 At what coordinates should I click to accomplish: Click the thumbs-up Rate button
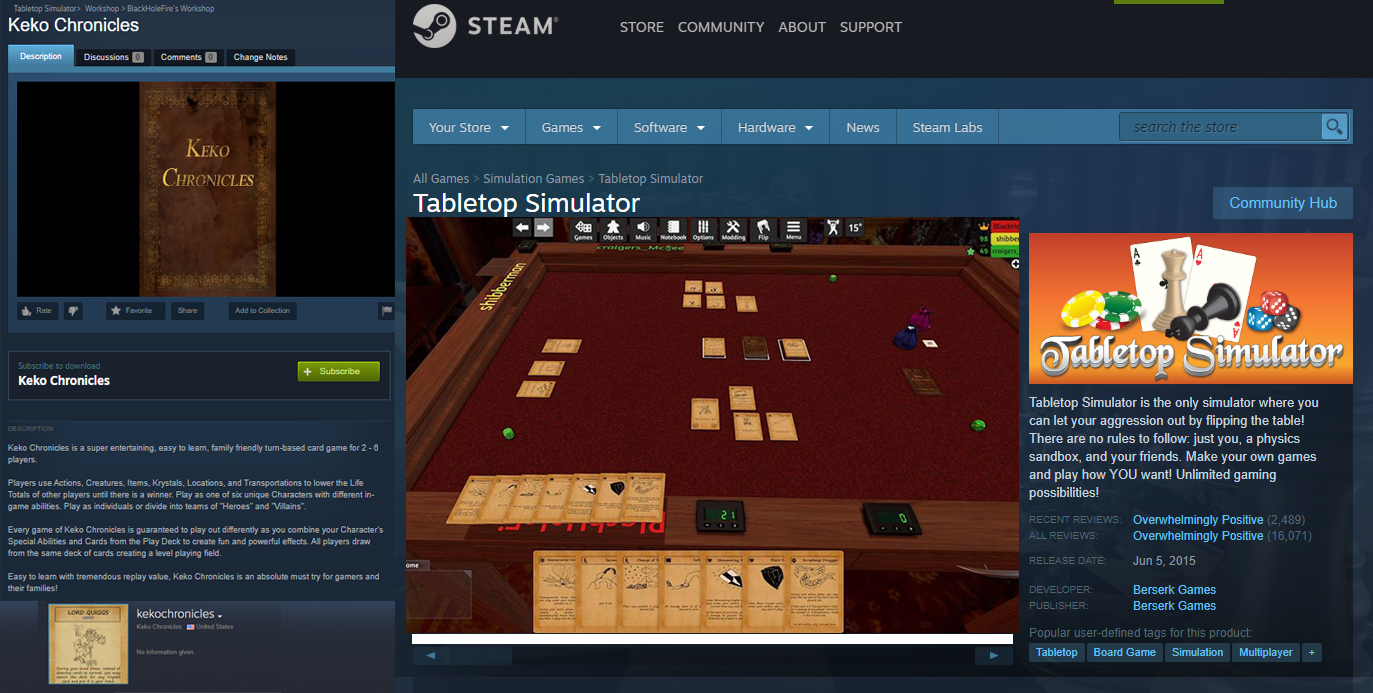point(37,311)
